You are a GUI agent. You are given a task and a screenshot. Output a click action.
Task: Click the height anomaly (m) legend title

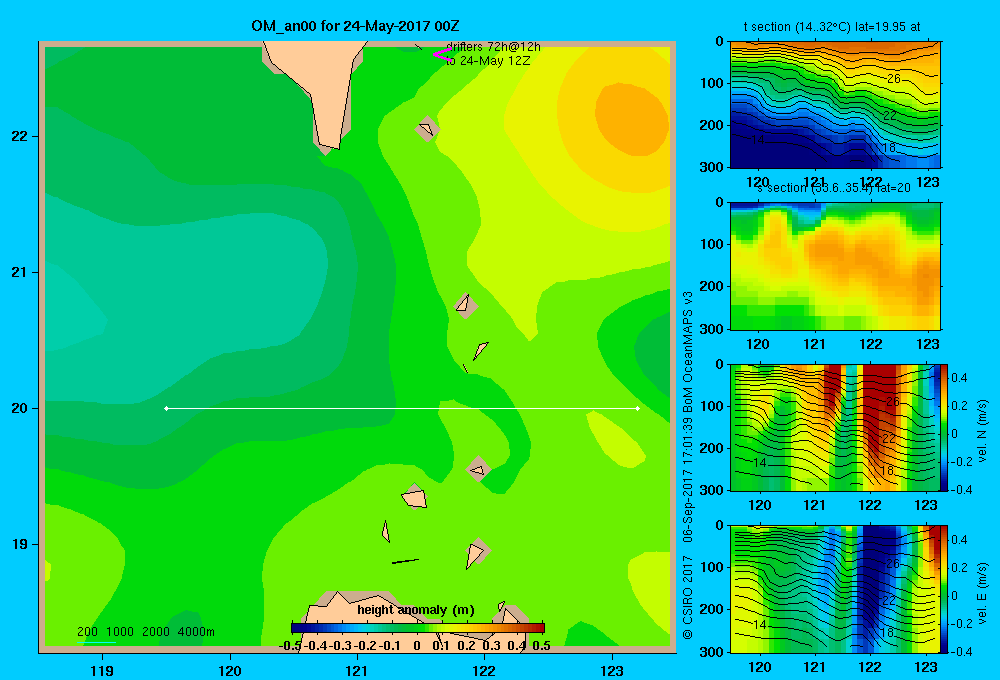point(416,610)
